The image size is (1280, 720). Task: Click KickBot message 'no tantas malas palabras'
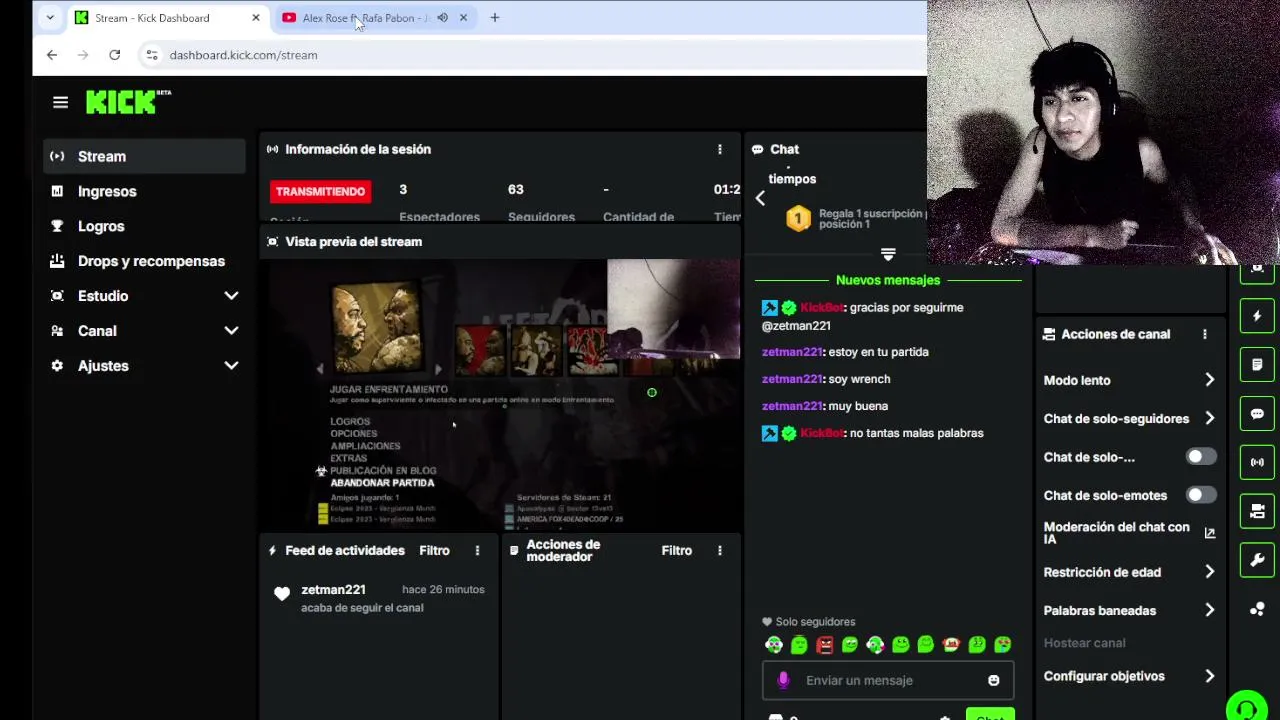pyautogui.click(x=872, y=433)
